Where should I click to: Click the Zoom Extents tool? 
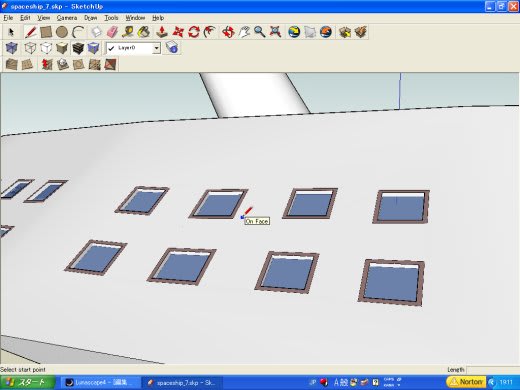click(275, 32)
